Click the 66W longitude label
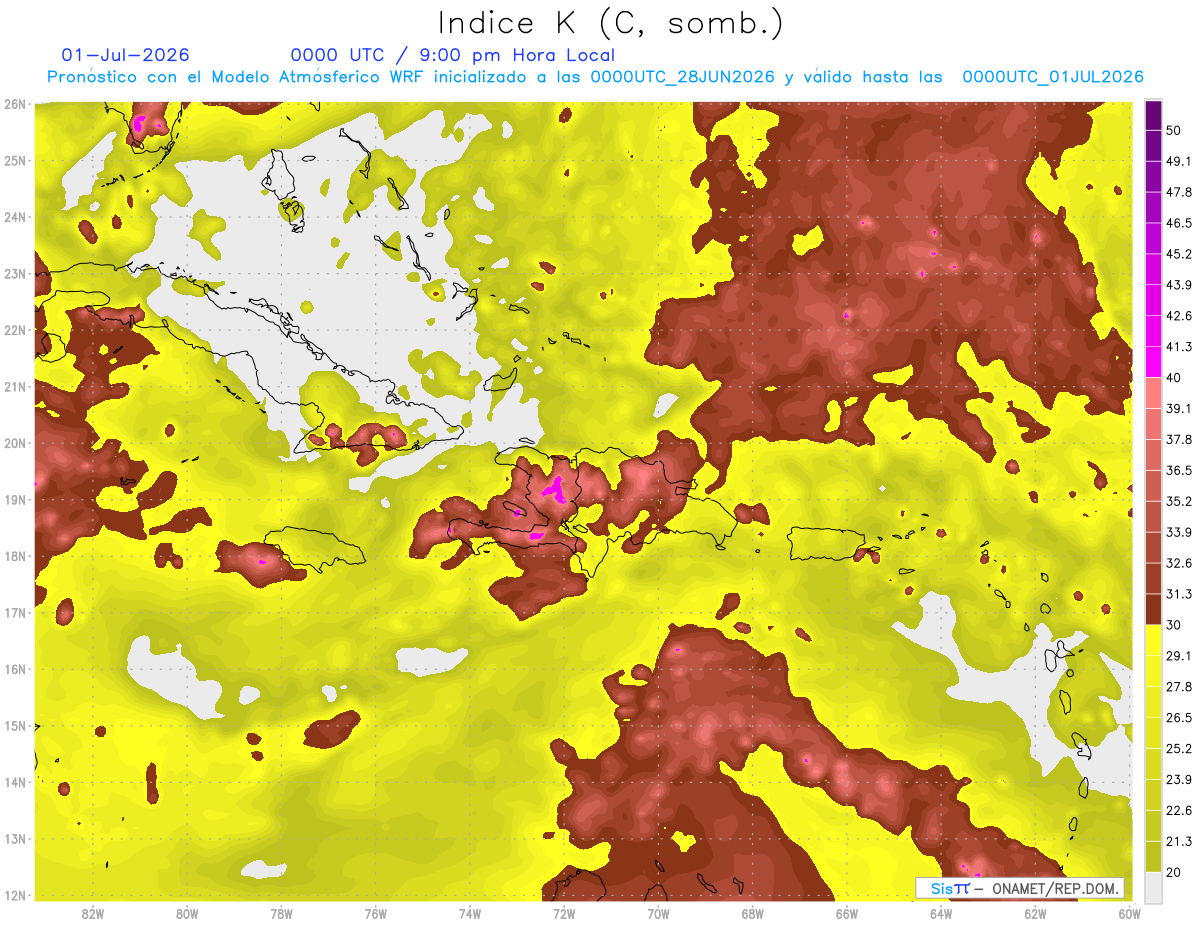The height and width of the screenshot is (927, 1200). pos(847,914)
